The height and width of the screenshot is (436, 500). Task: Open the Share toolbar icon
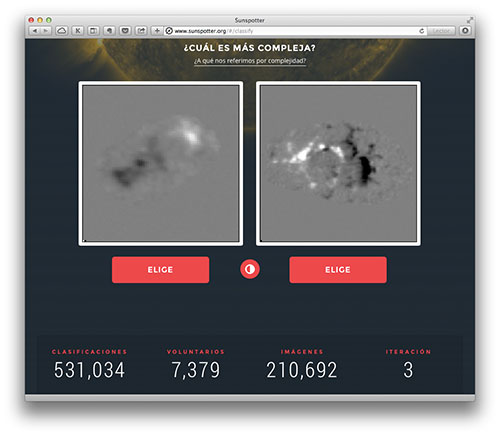[141, 31]
